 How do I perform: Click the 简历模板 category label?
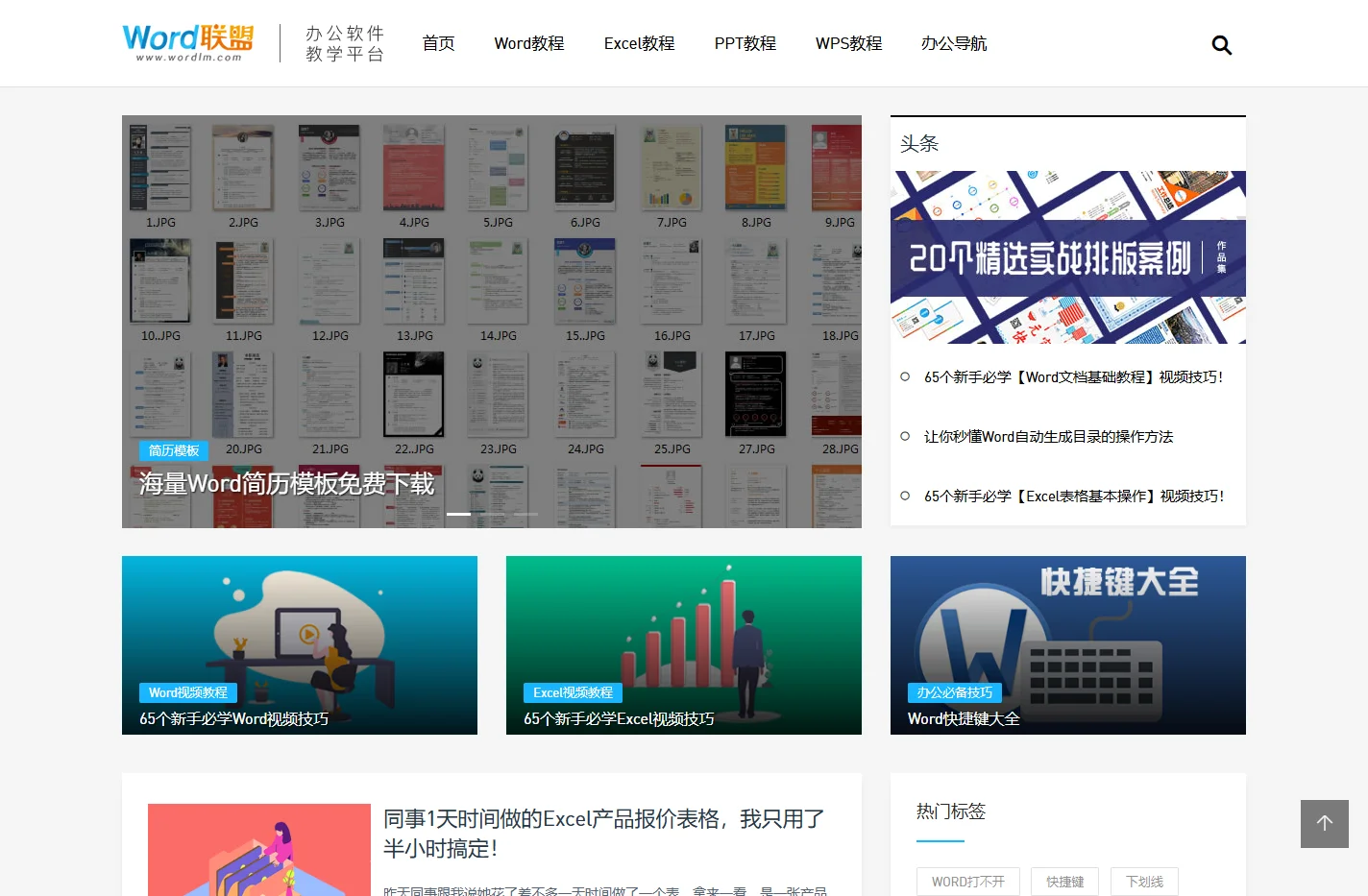pos(174,450)
